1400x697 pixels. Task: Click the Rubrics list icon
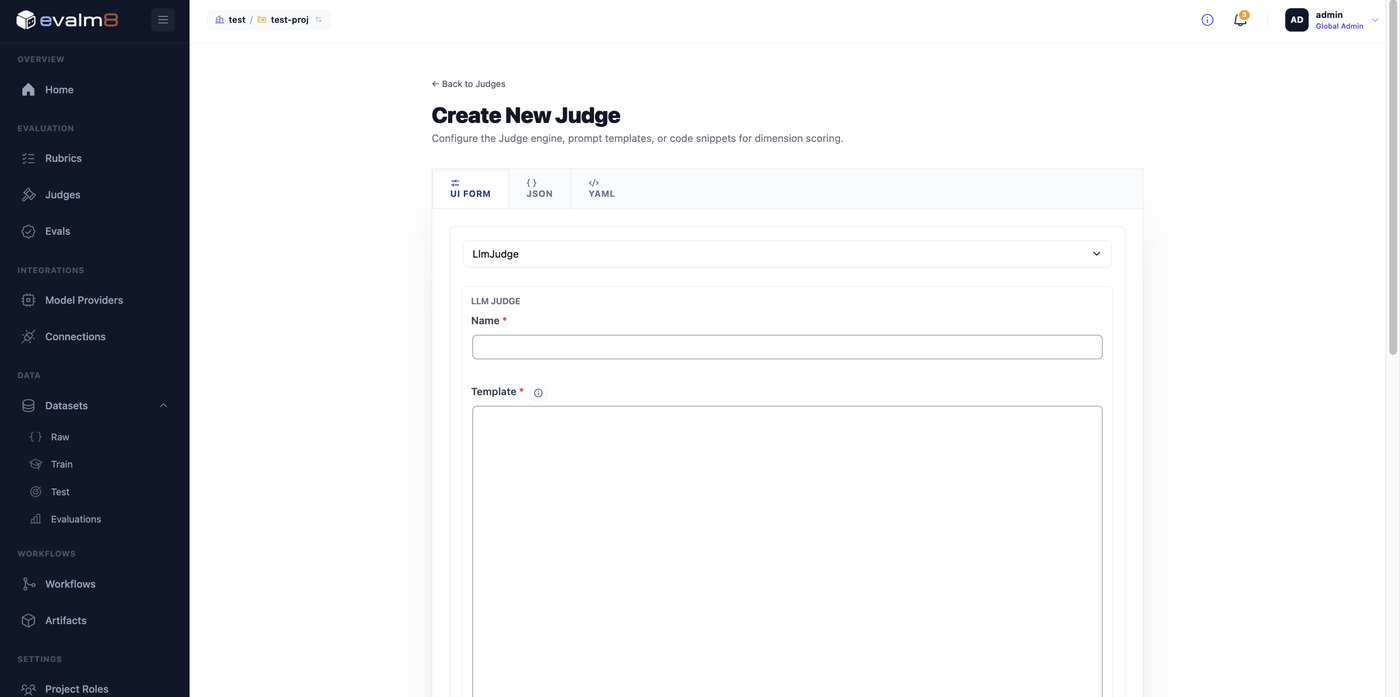click(29, 158)
